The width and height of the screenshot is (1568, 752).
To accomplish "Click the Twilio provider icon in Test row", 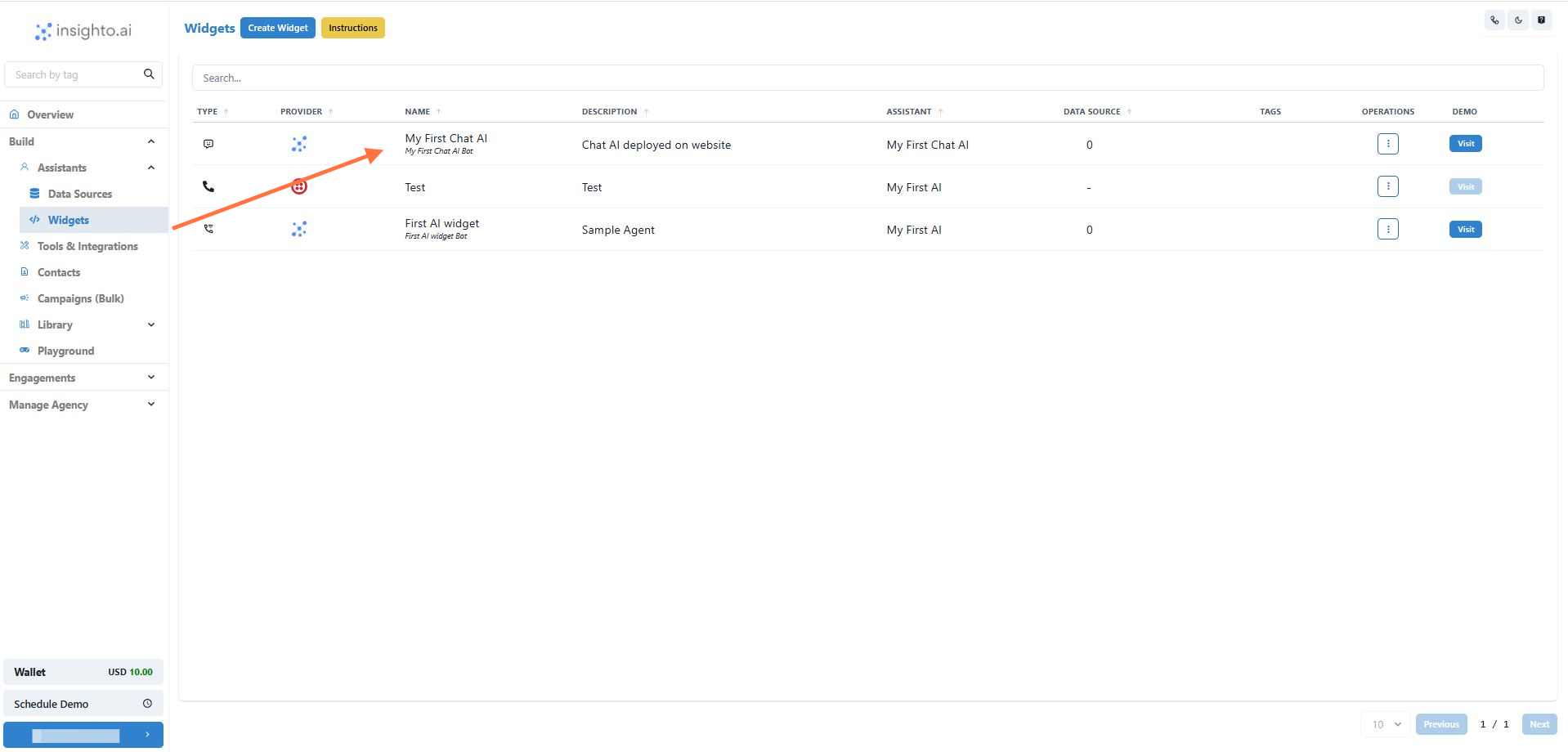I will click(299, 186).
